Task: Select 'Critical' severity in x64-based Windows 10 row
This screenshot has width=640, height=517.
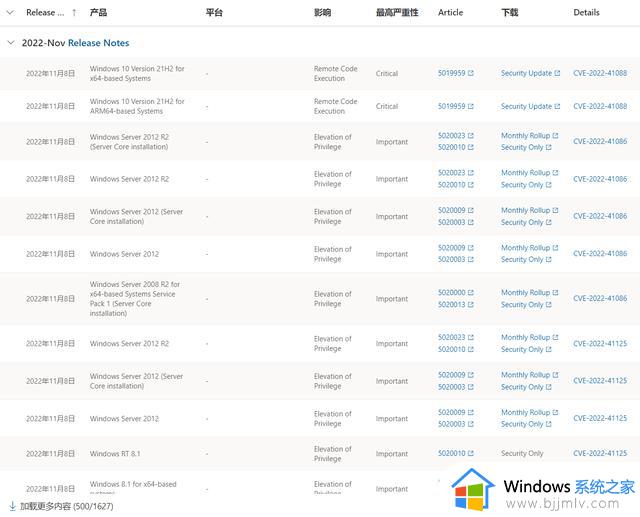Action: pos(387,73)
